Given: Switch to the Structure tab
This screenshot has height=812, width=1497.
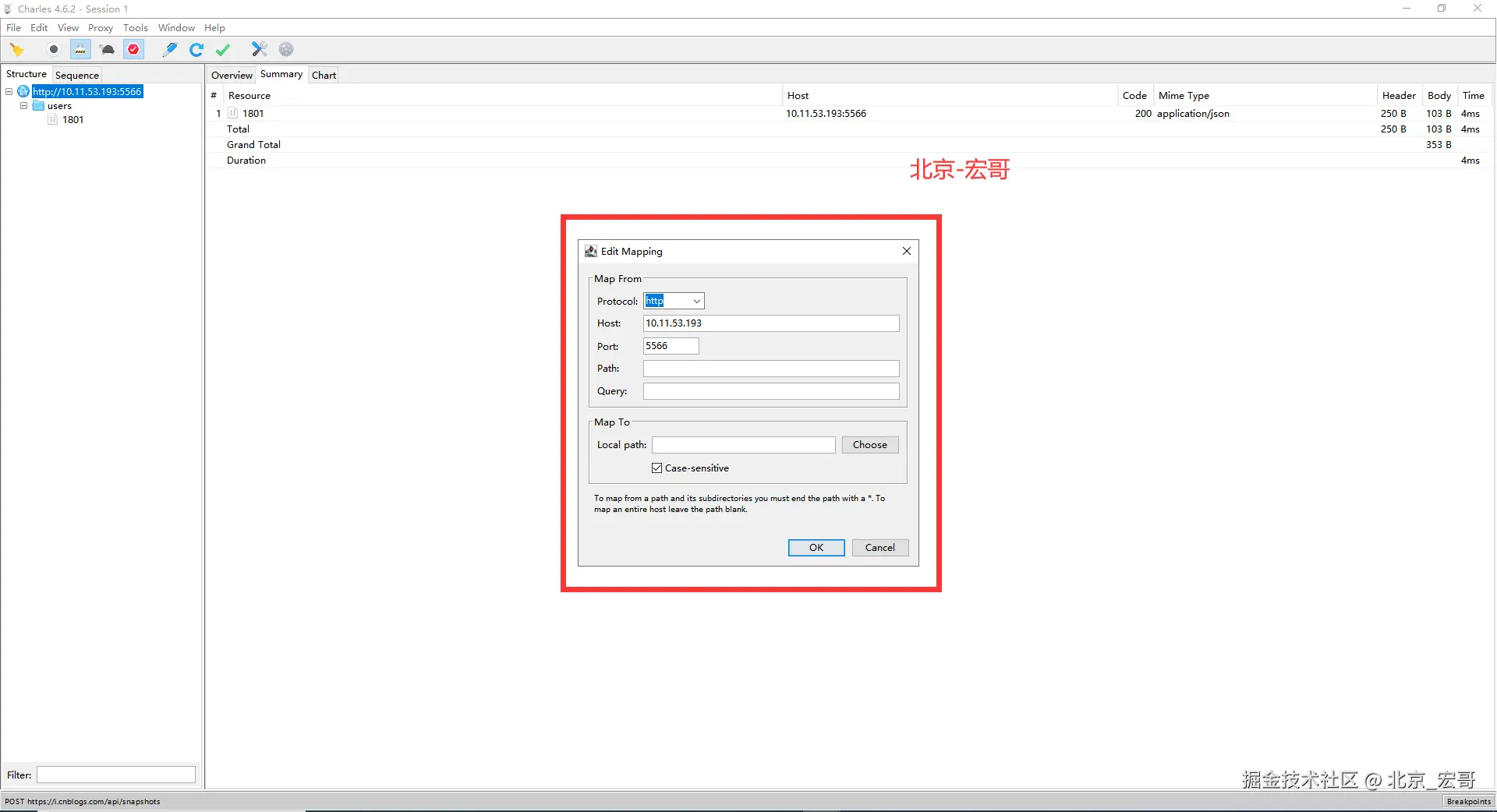Looking at the screenshot, I should tap(27, 75).
